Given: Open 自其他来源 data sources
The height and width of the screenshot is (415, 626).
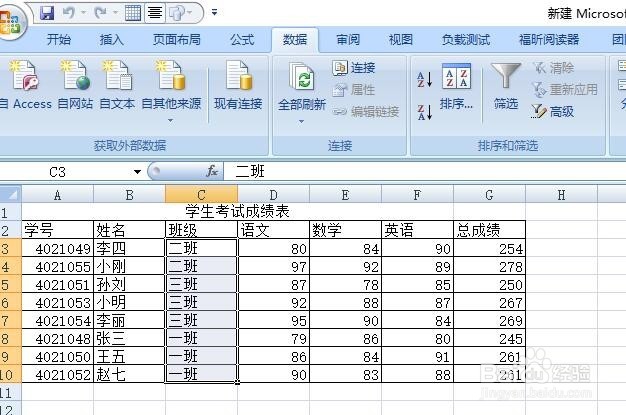Looking at the screenshot, I should [171, 91].
